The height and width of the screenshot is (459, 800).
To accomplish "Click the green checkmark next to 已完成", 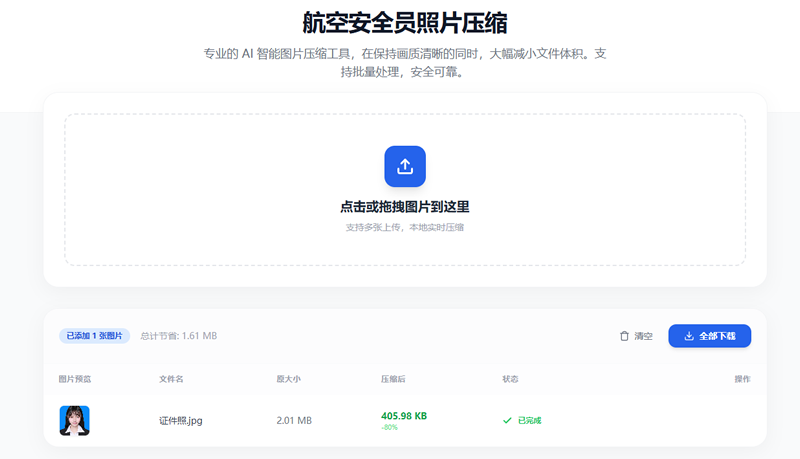I will (x=507, y=421).
